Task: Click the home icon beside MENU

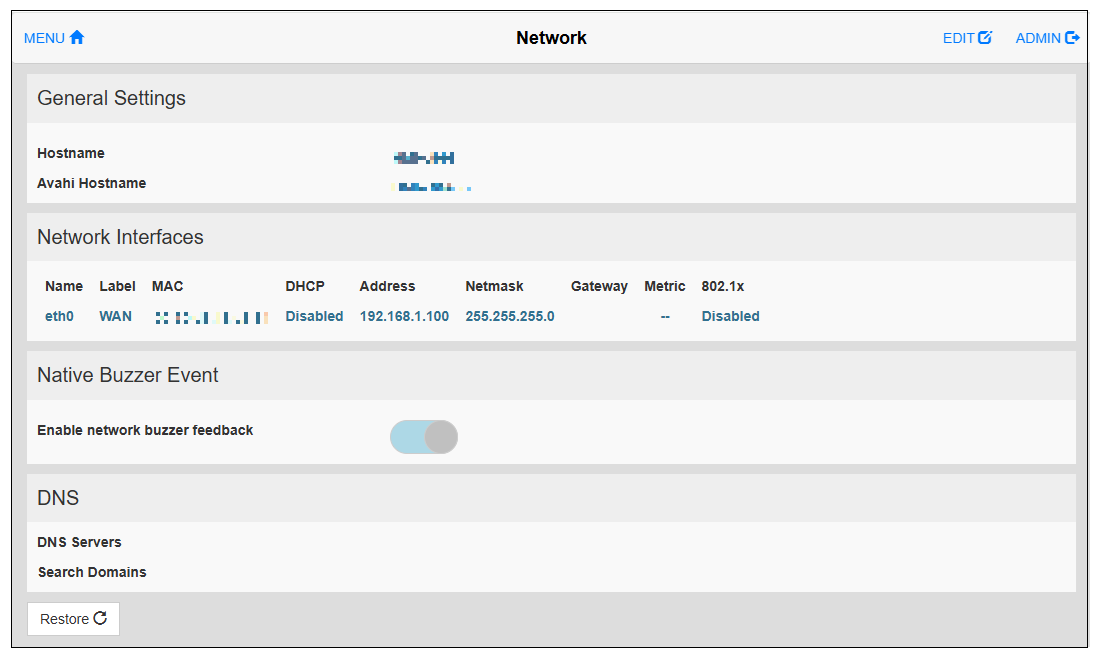Action: click(77, 38)
